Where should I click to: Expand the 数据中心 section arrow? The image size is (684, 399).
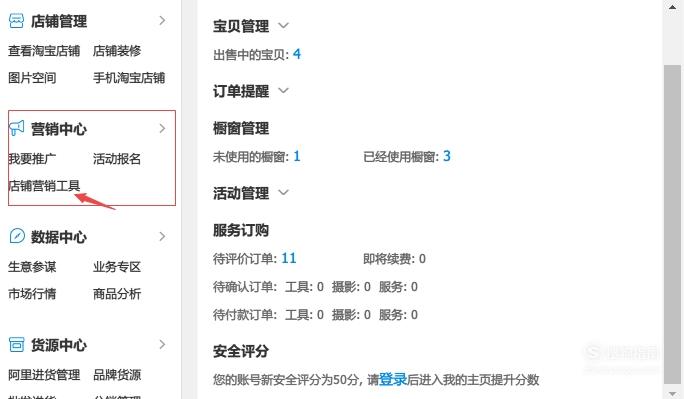[162, 236]
